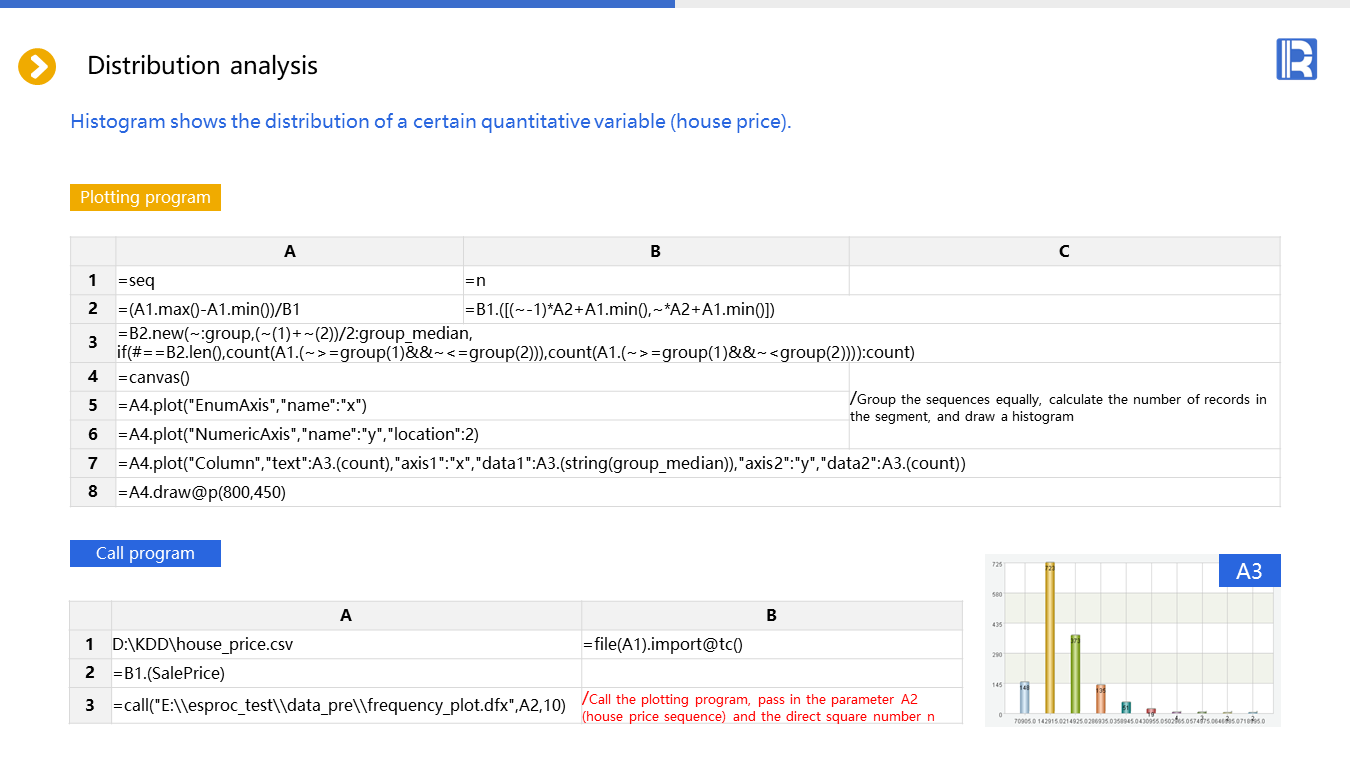Open the histogram chart thumbnail
1350x759 pixels.
click(x=1132, y=640)
